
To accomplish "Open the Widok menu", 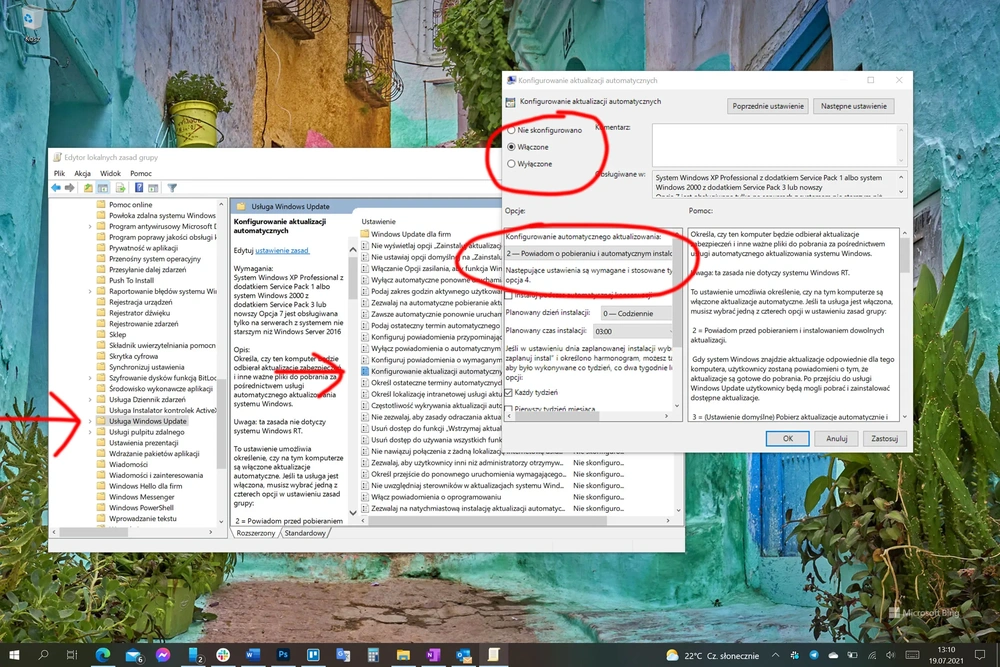I will click(110, 173).
